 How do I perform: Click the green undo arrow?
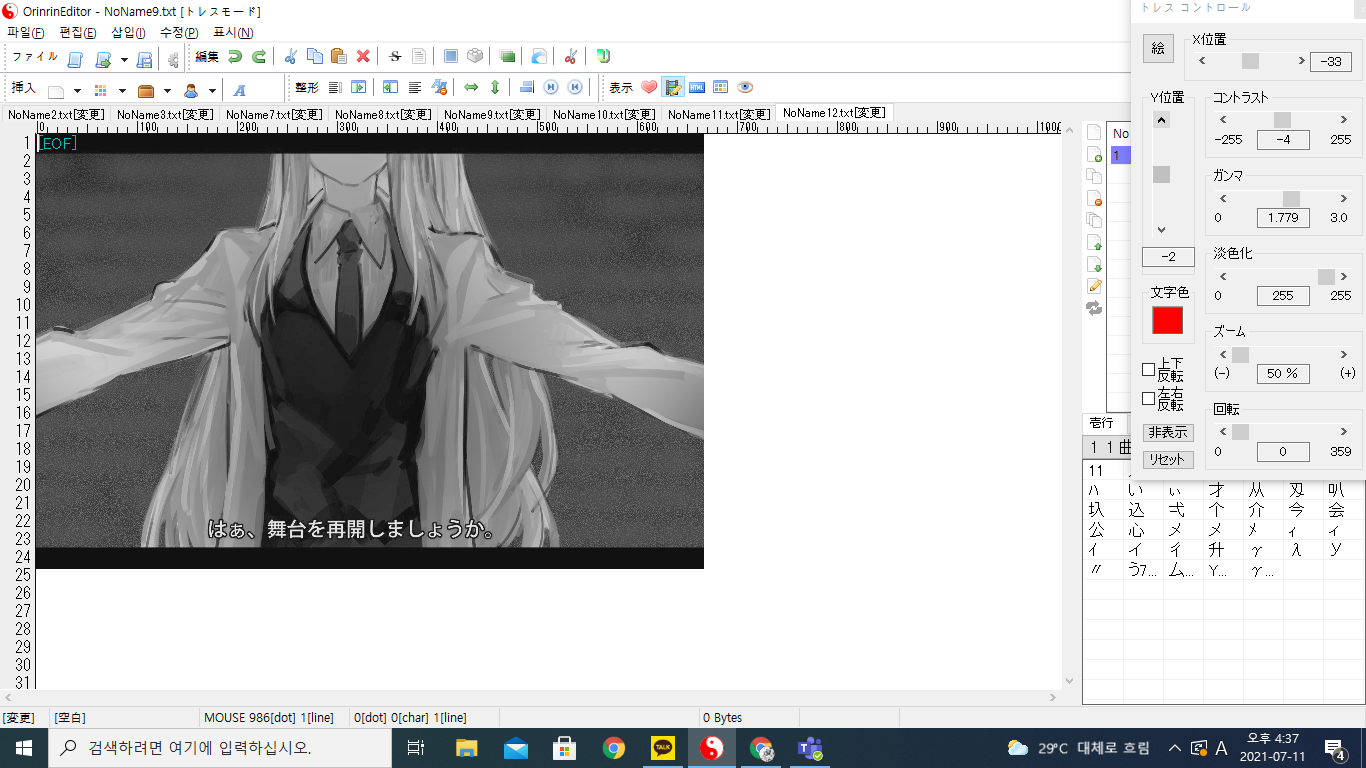(235, 57)
